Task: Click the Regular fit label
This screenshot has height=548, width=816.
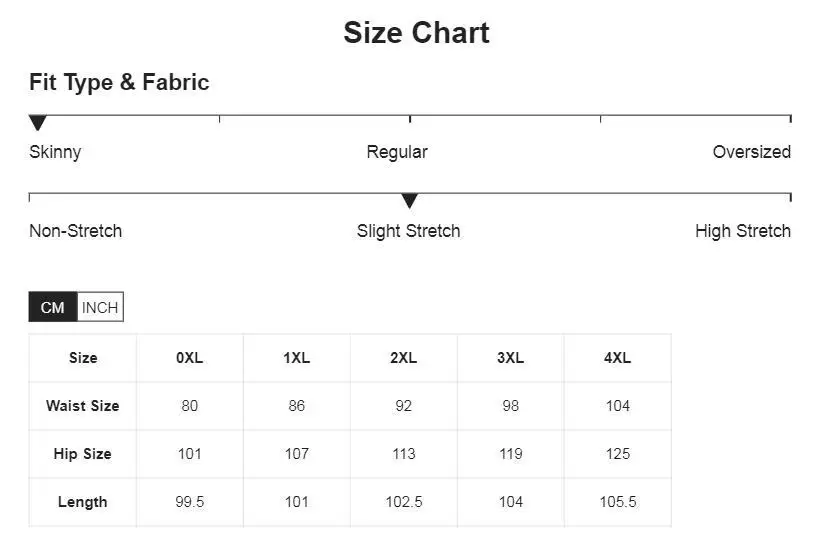Action: pos(397,152)
